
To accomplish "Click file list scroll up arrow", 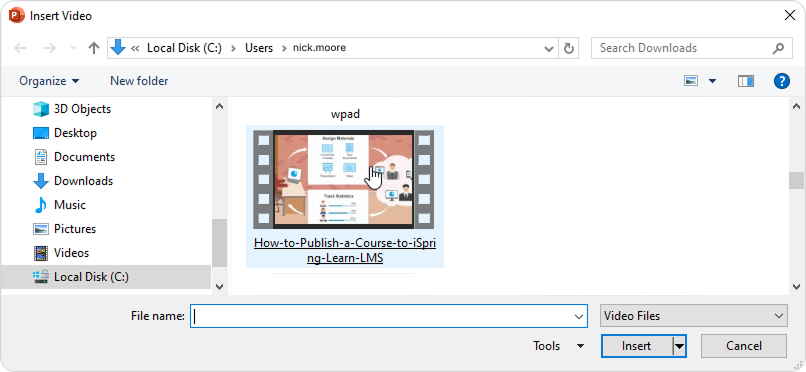I will [797, 106].
